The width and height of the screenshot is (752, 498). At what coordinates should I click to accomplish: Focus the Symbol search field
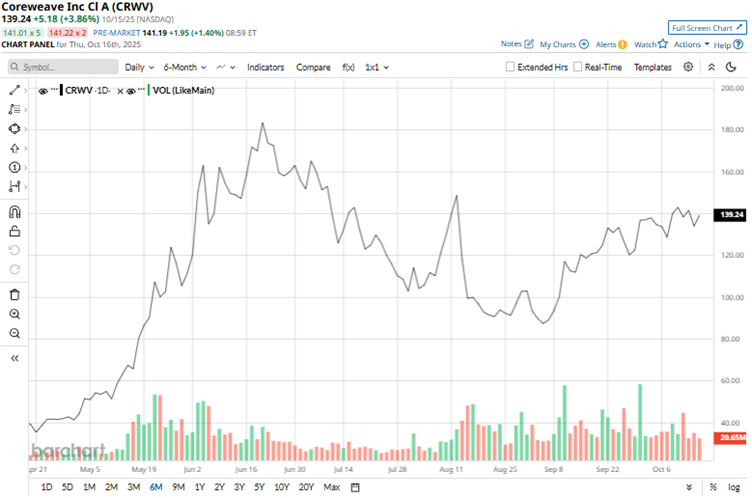pyautogui.click(x=63, y=67)
